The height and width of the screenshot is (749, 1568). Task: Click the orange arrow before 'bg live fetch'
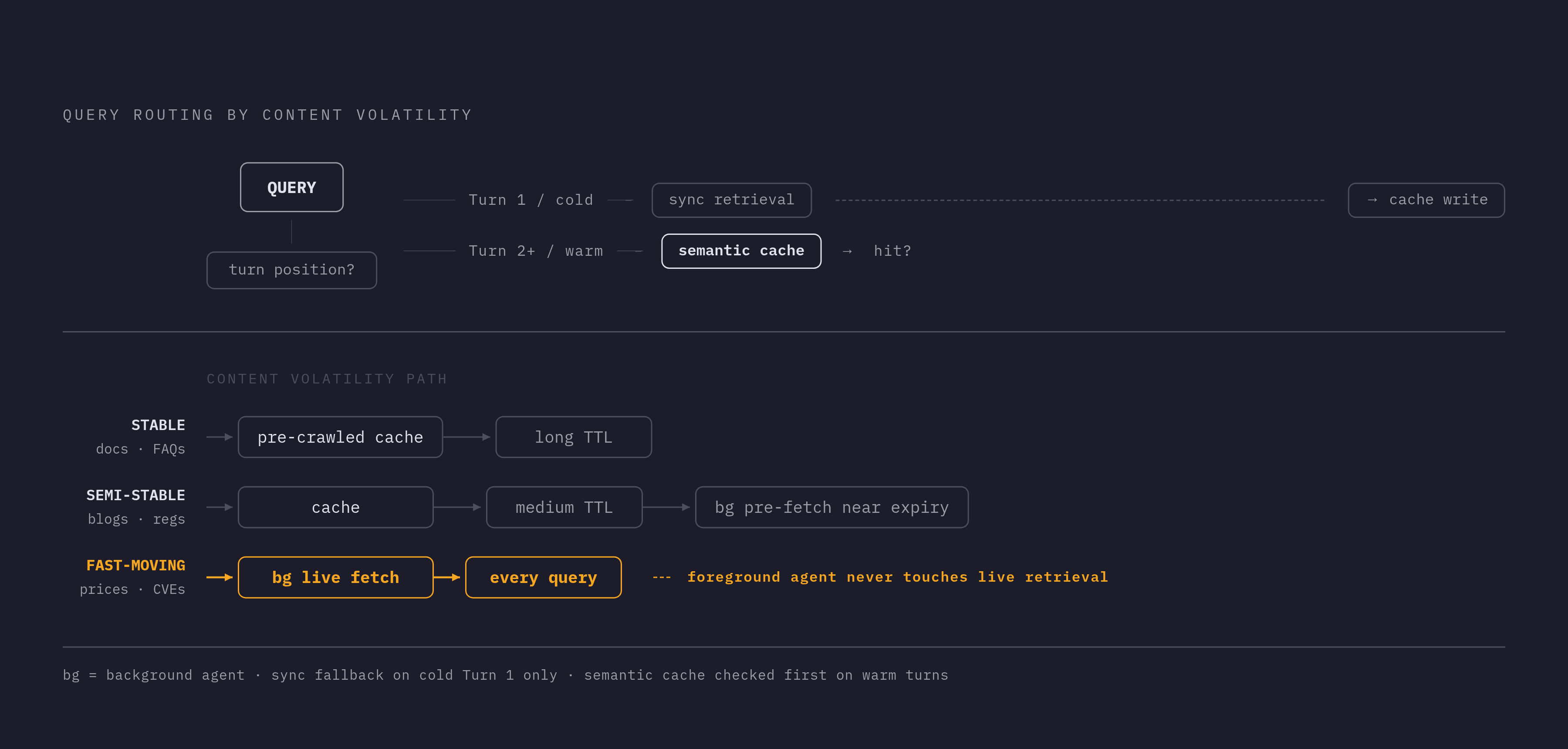pyautogui.click(x=220, y=577)
